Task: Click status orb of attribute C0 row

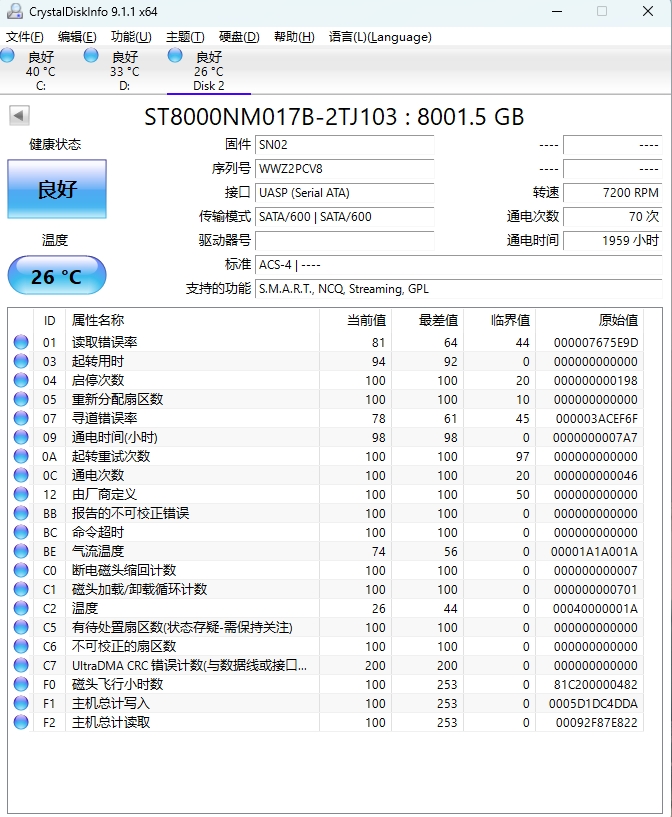Action: [x=21, y=571]
